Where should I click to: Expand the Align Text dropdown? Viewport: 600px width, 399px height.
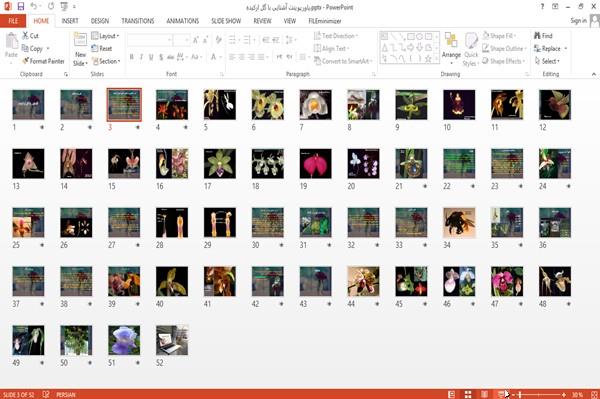331,49
